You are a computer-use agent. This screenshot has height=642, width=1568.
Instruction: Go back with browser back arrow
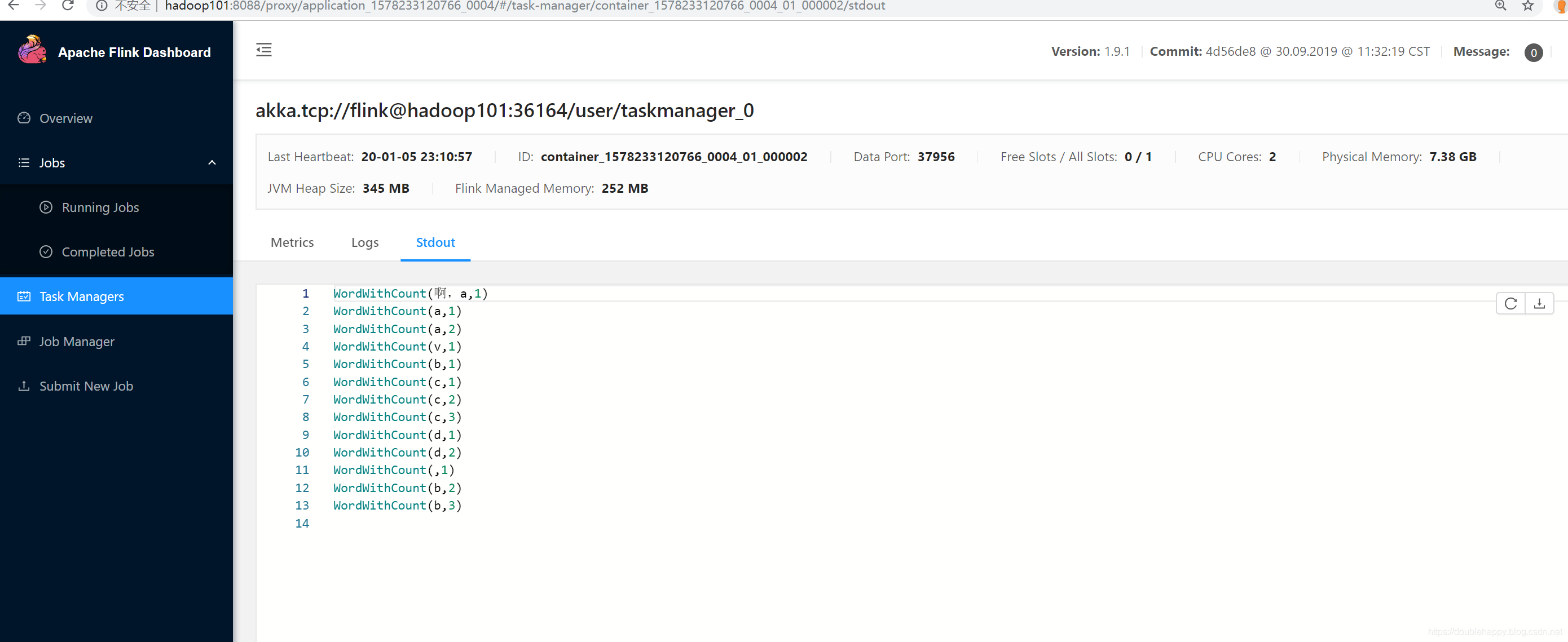pos(14,6)
